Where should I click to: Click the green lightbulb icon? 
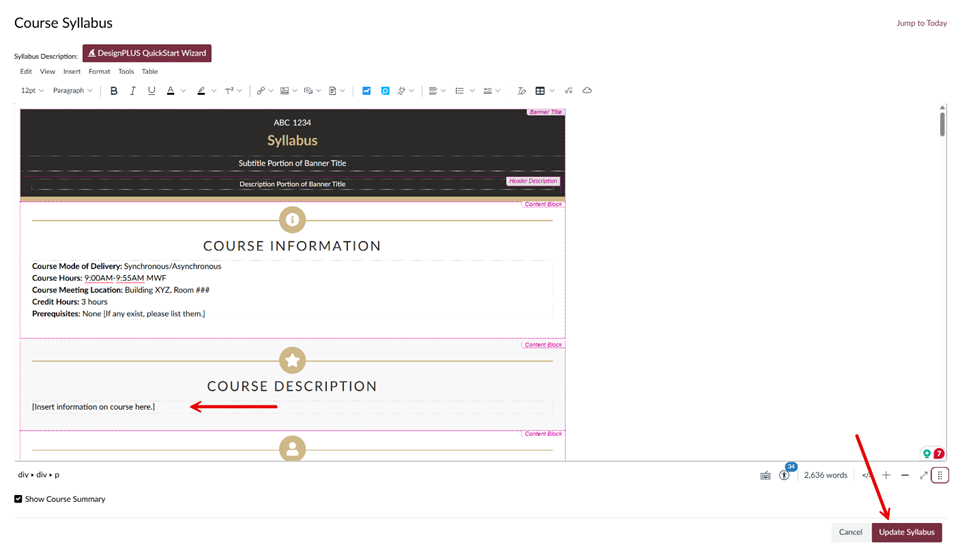point(926,453)
